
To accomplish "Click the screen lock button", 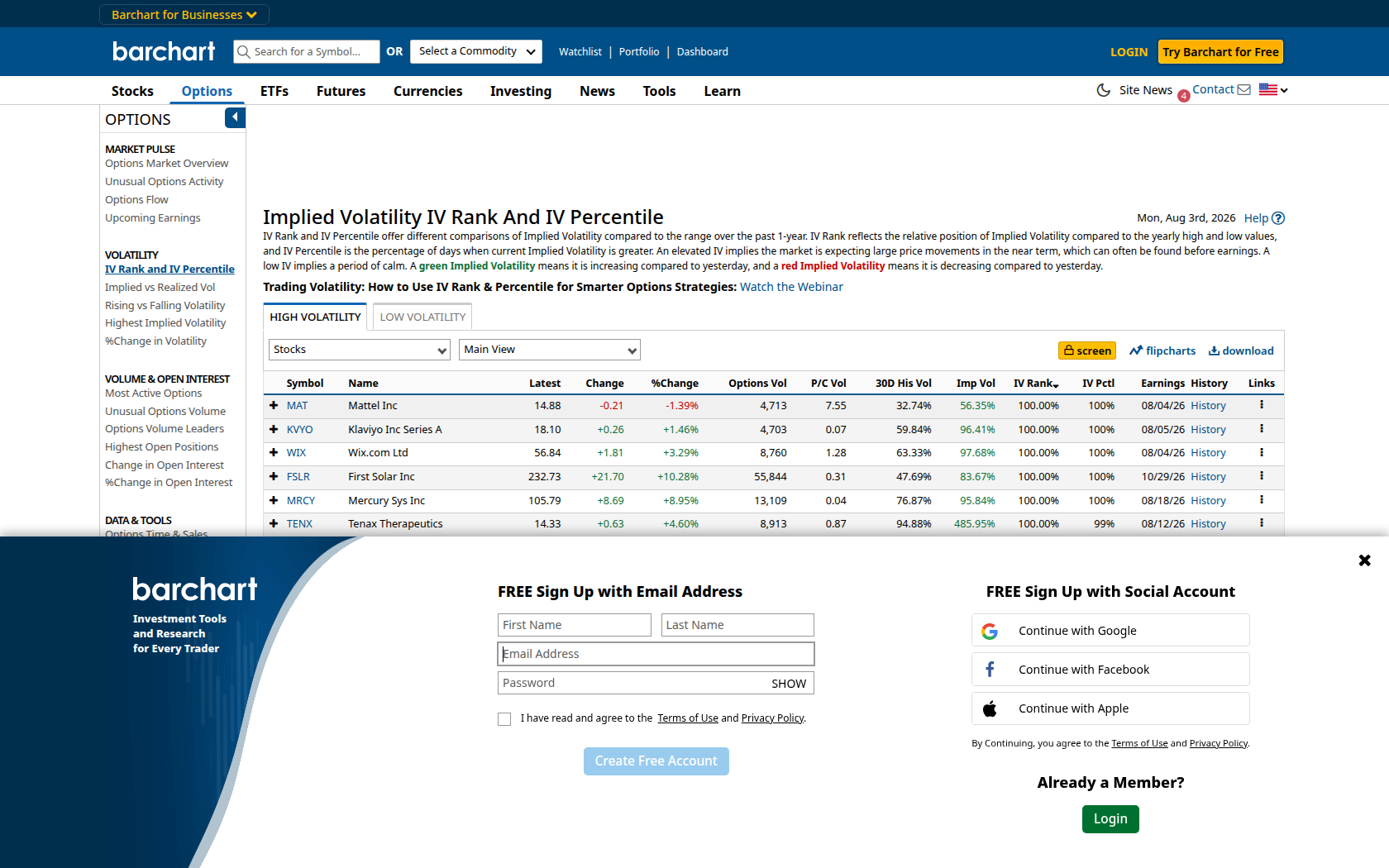I will tap(1087, 351).
